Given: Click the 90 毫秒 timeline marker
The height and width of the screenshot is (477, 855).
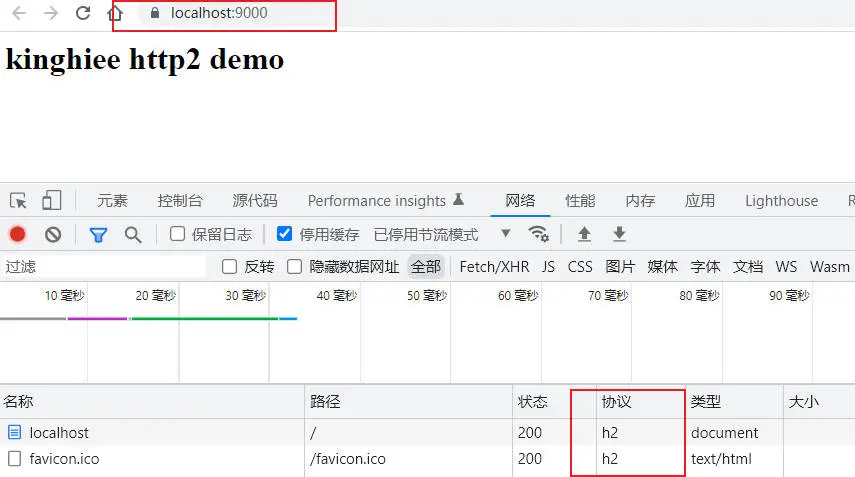Looking at the screenshot, I should [x=789, y=295].
